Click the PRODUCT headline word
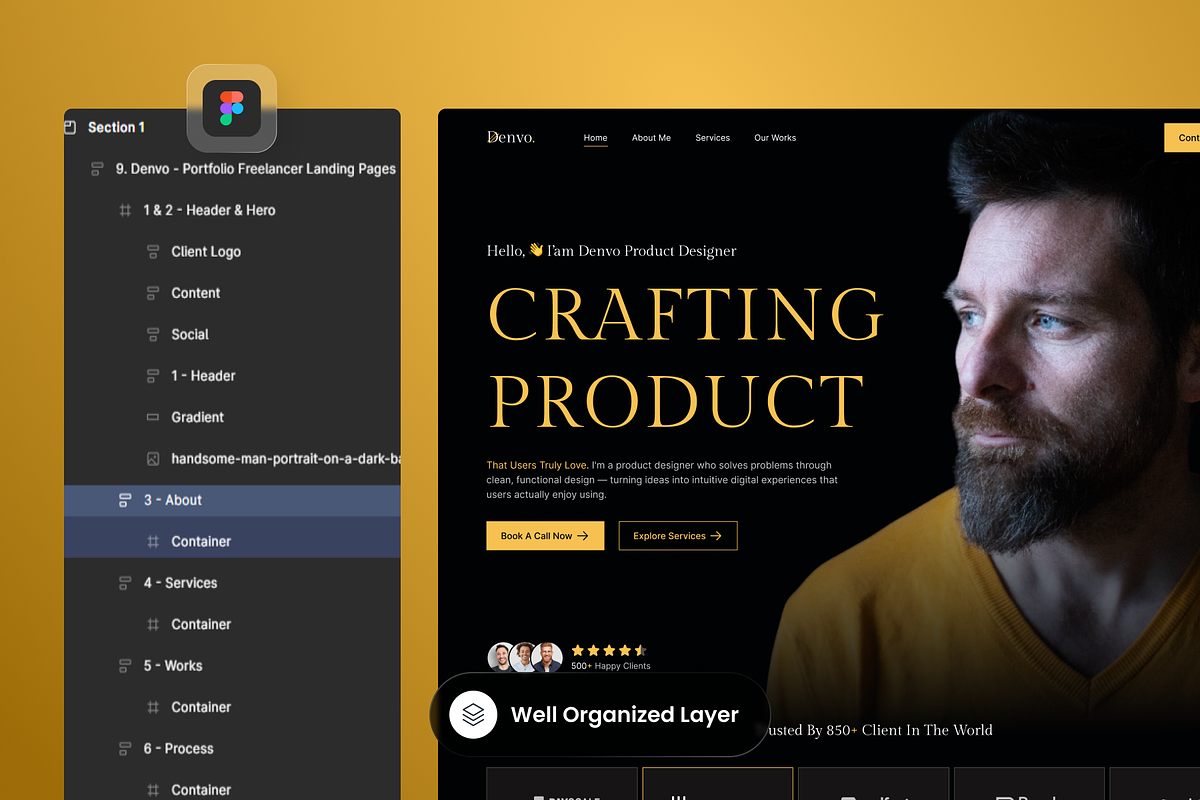 [676, 401]
